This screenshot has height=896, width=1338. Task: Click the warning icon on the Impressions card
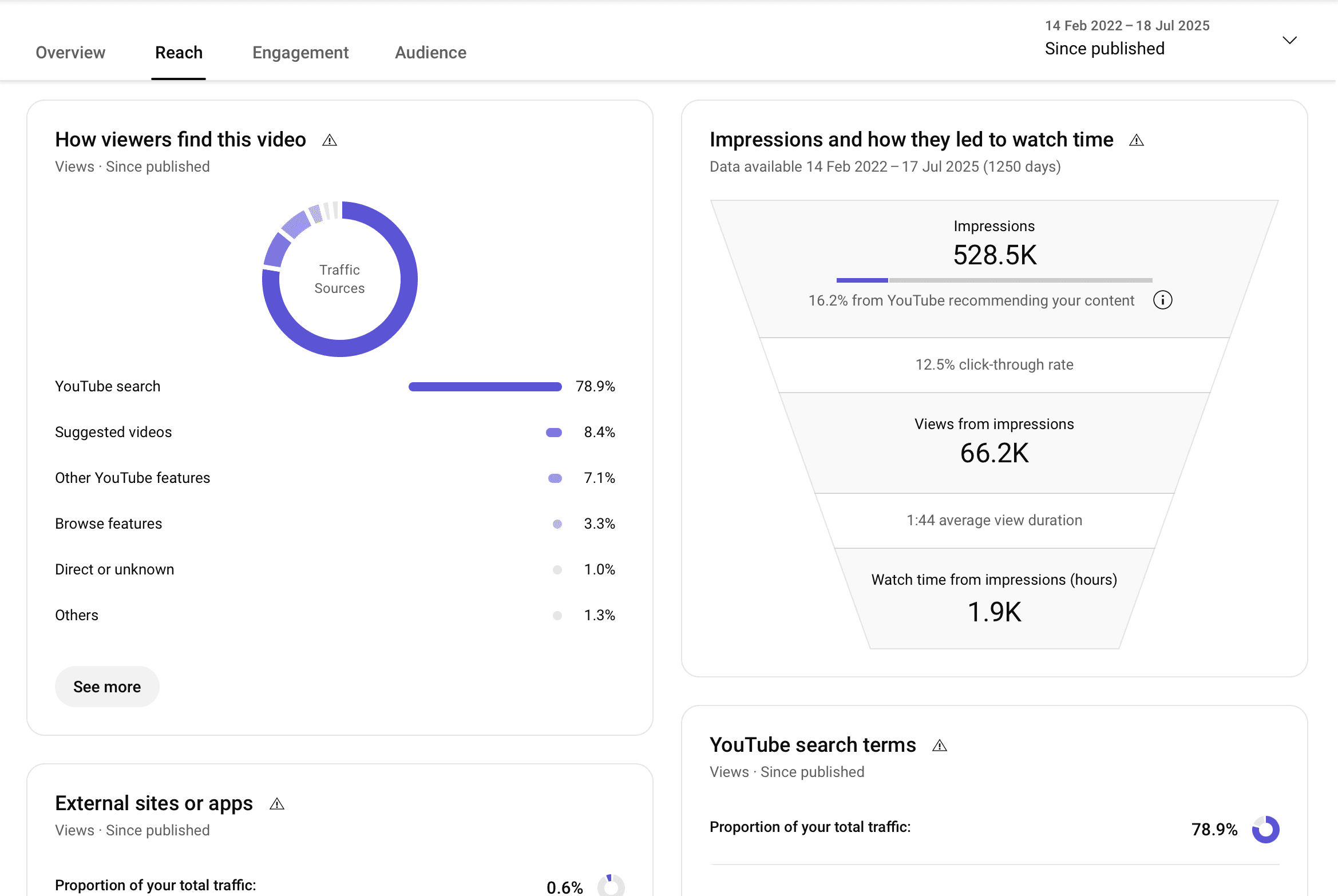click(x=1137, y=140)
